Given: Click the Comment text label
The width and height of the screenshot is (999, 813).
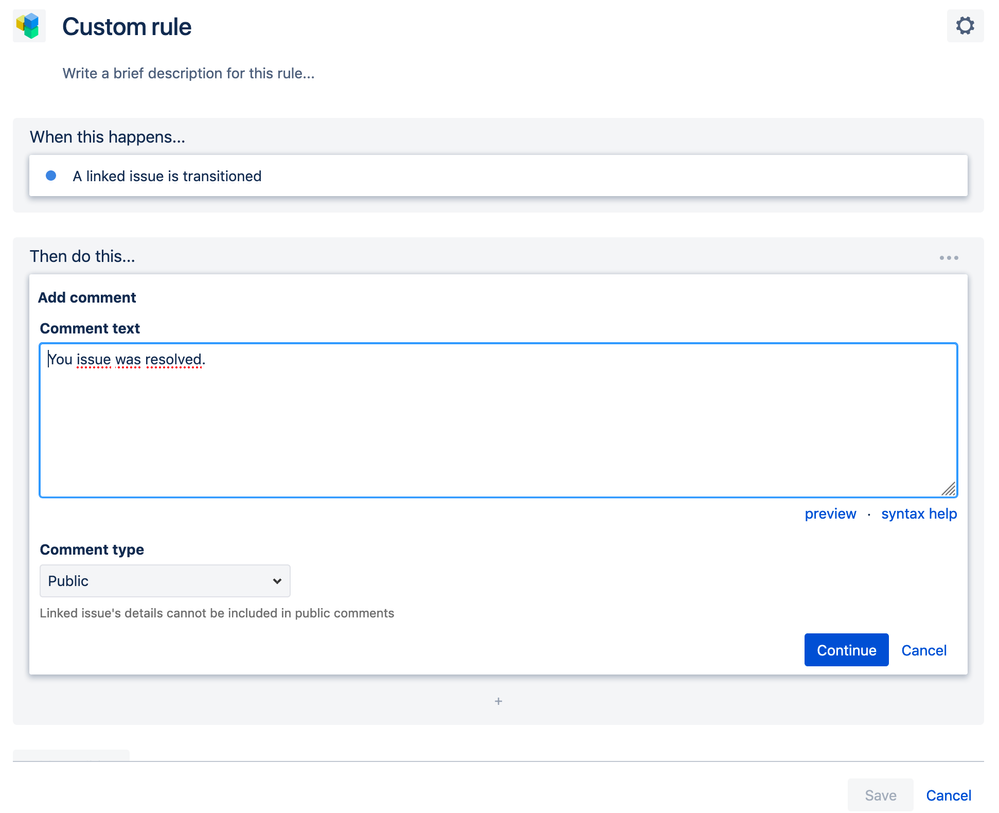Looking at the screenshot, I should (90, 328).
